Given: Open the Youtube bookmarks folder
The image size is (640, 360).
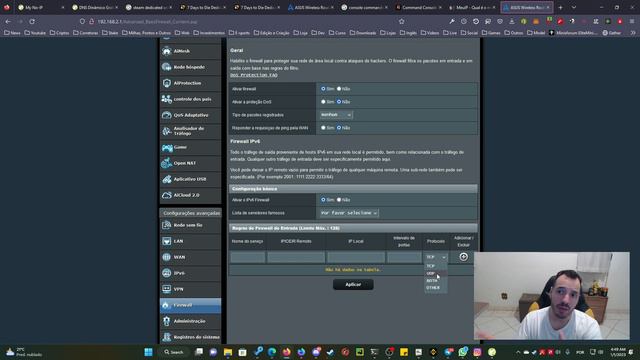Looking at the screenshot, I should (x=36, y=33).
